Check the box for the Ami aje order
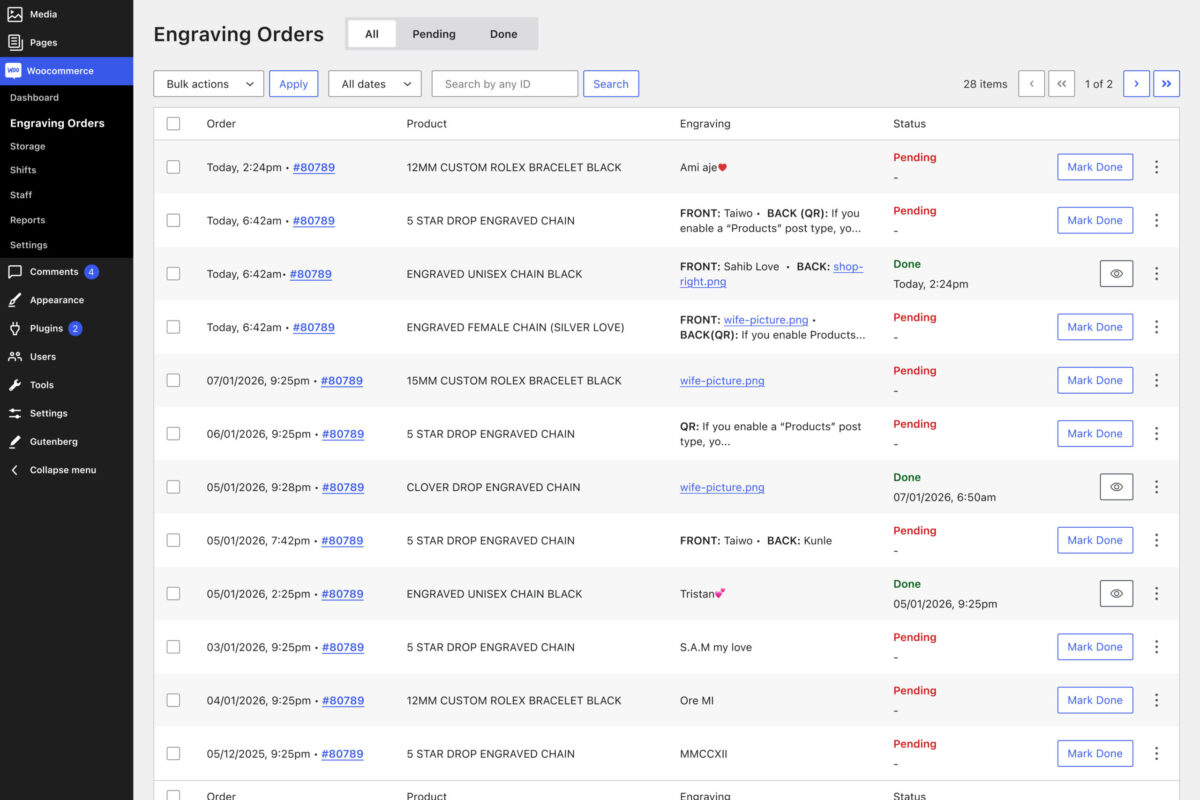The height and width of the screenshot is (800, 1200). point(174,167)
